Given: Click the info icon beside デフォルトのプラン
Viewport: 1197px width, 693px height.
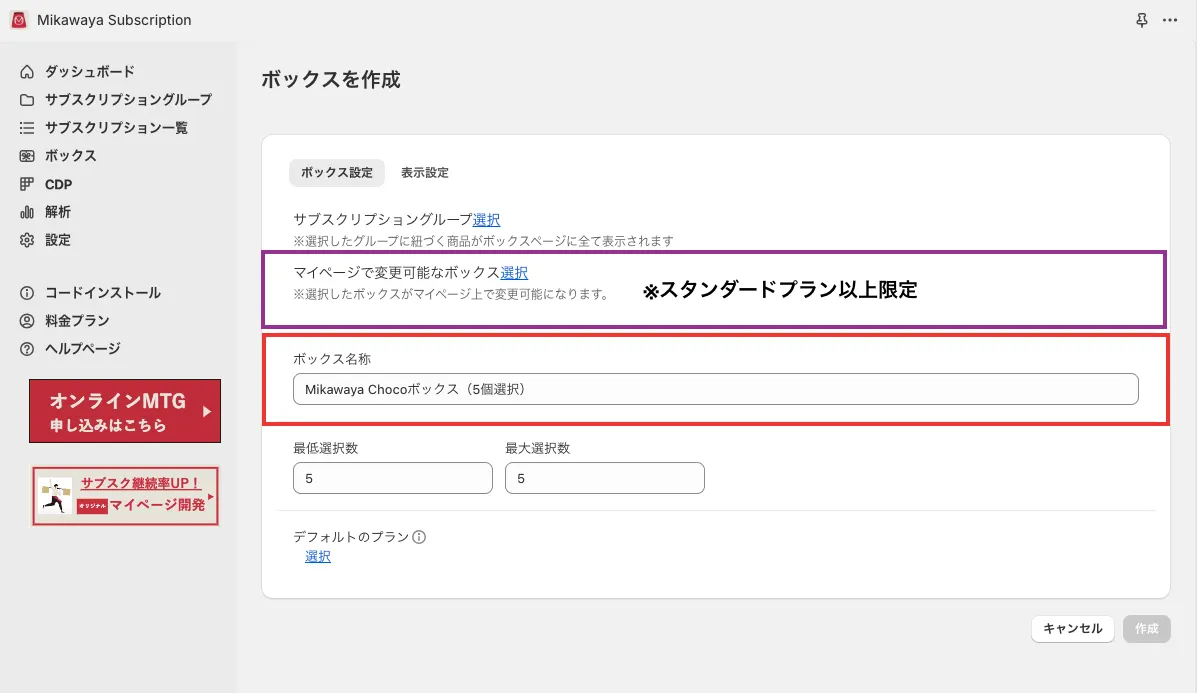Looking at the screenshot, I should pyautogui.click(x=419, y=537).
